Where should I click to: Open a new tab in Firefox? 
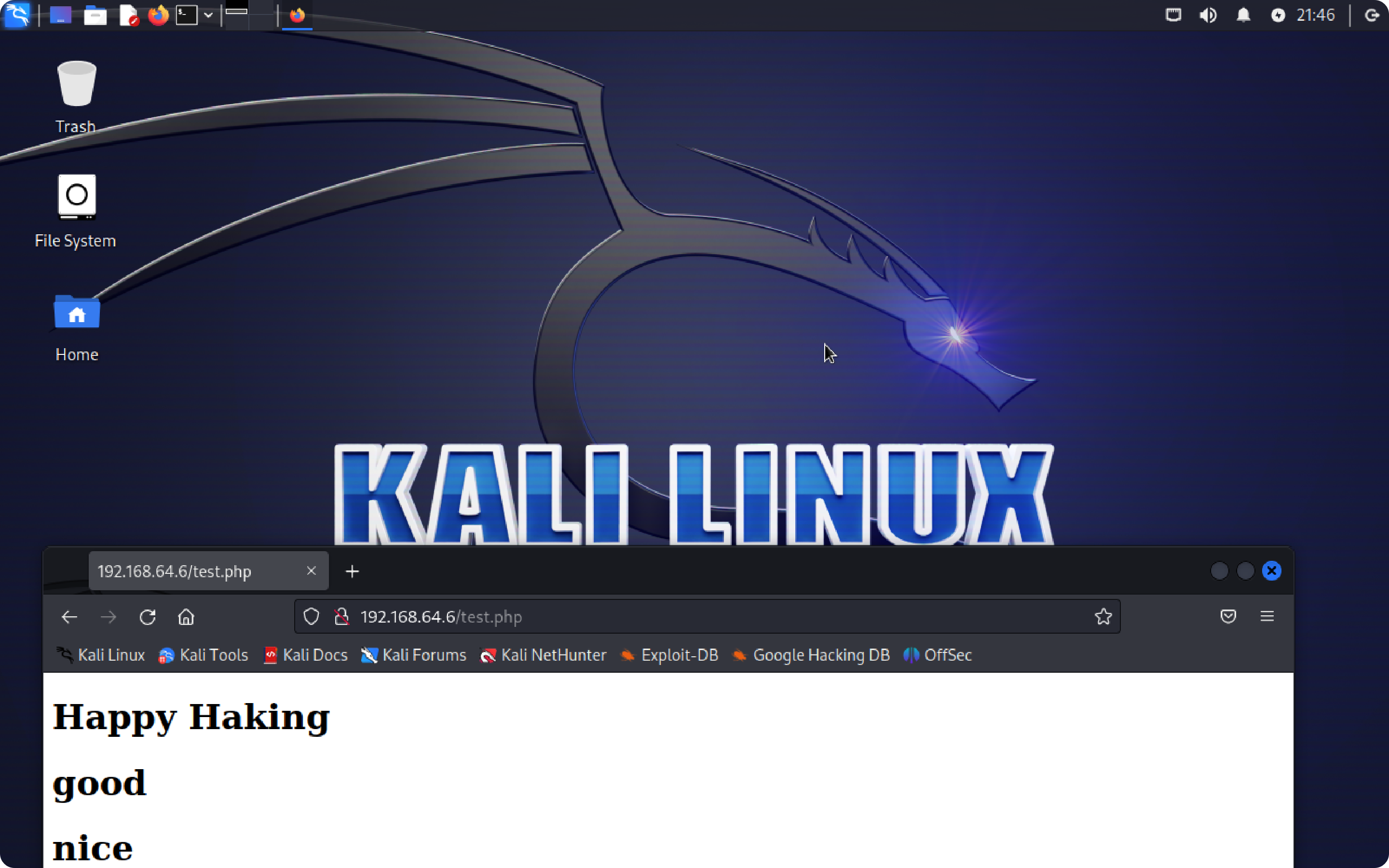[x=352, y=571]
